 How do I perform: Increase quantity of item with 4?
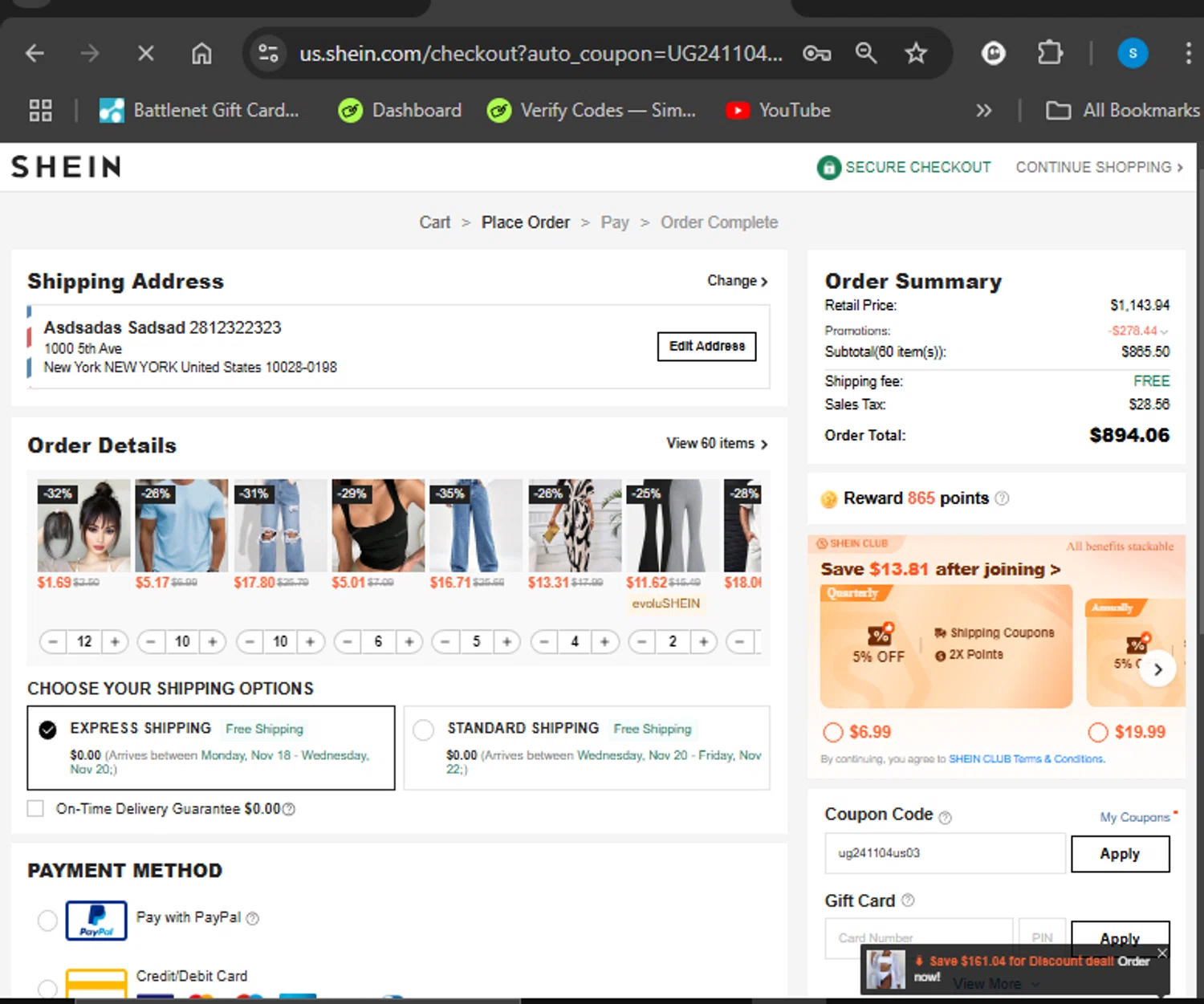(x=605, y=641)
